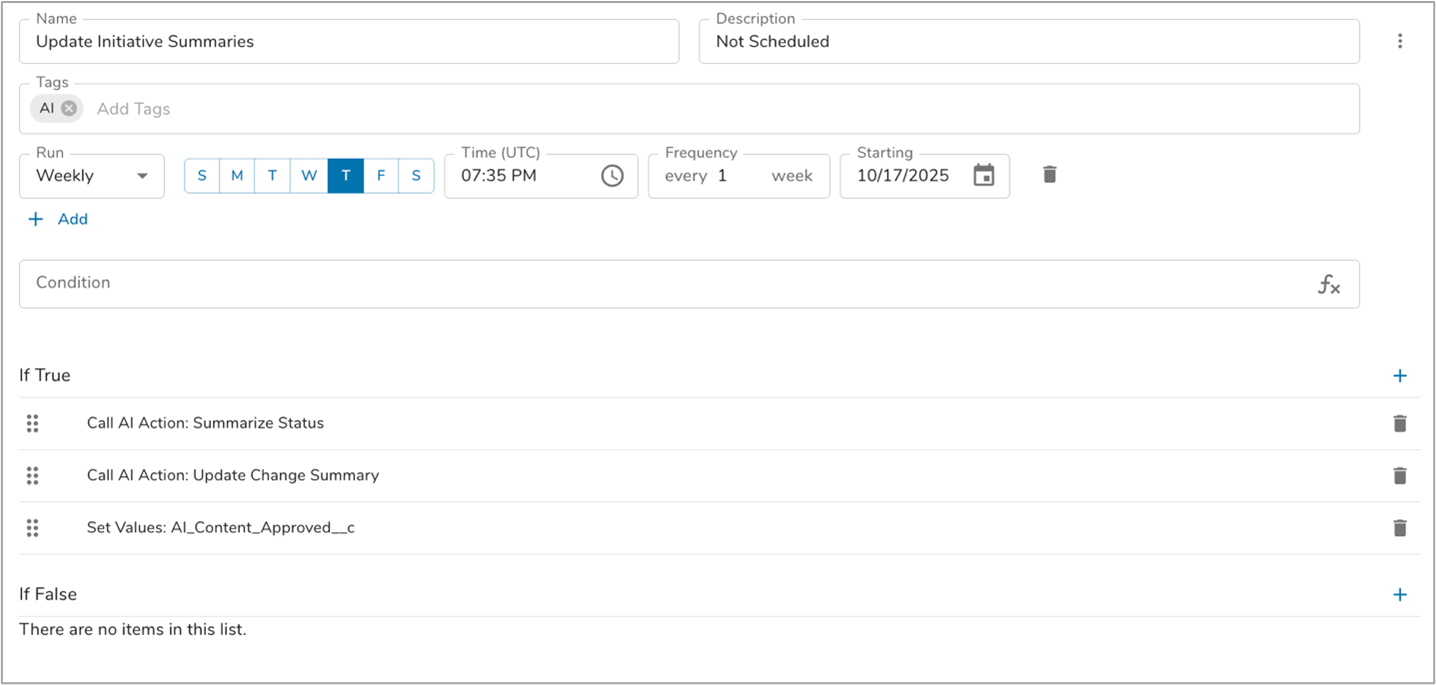
Task: Delete the Update Change Summary action
Action: point(1399,476)
